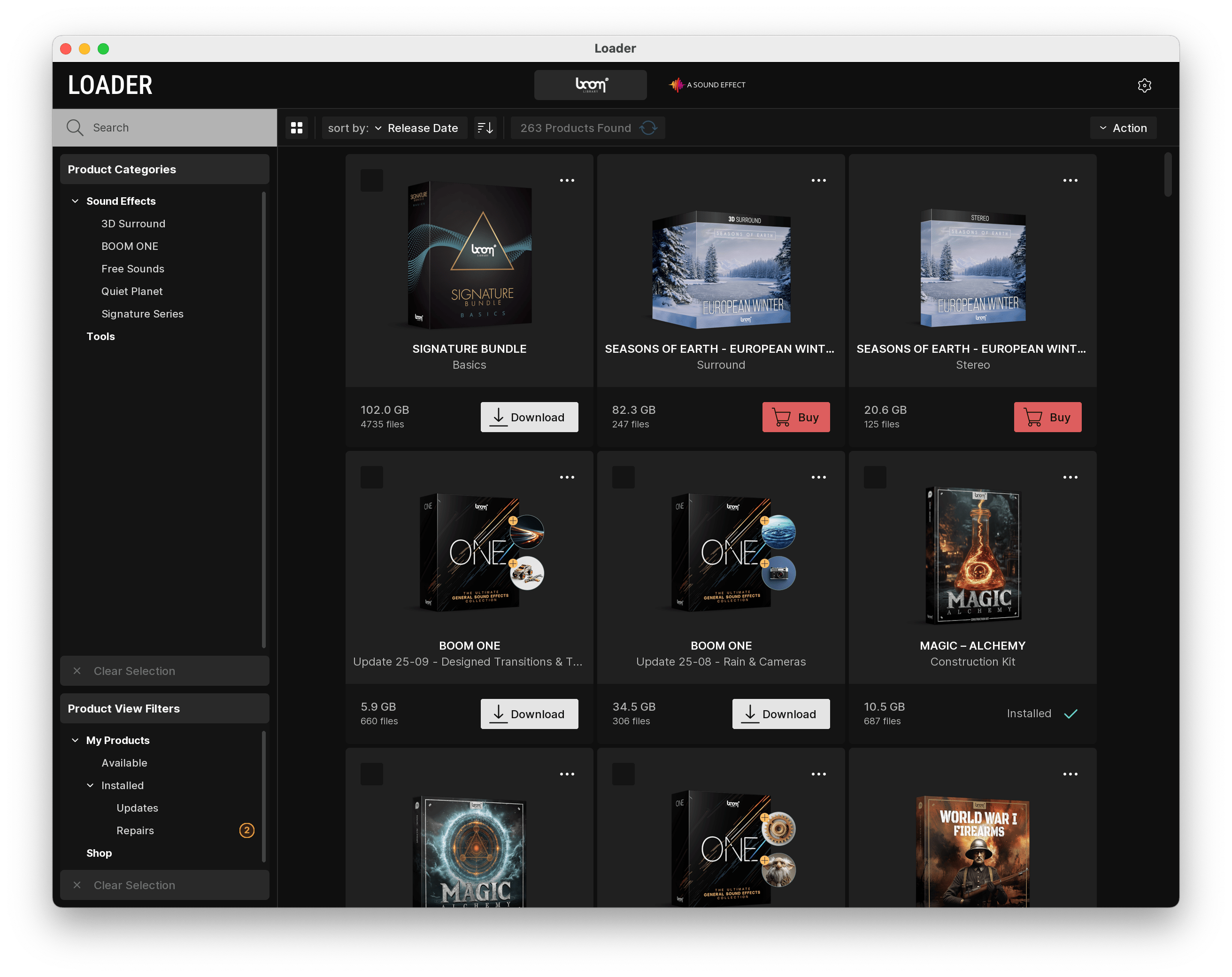Click the 687 files label
Screen dimensions: 1232x977
[882, 721]
